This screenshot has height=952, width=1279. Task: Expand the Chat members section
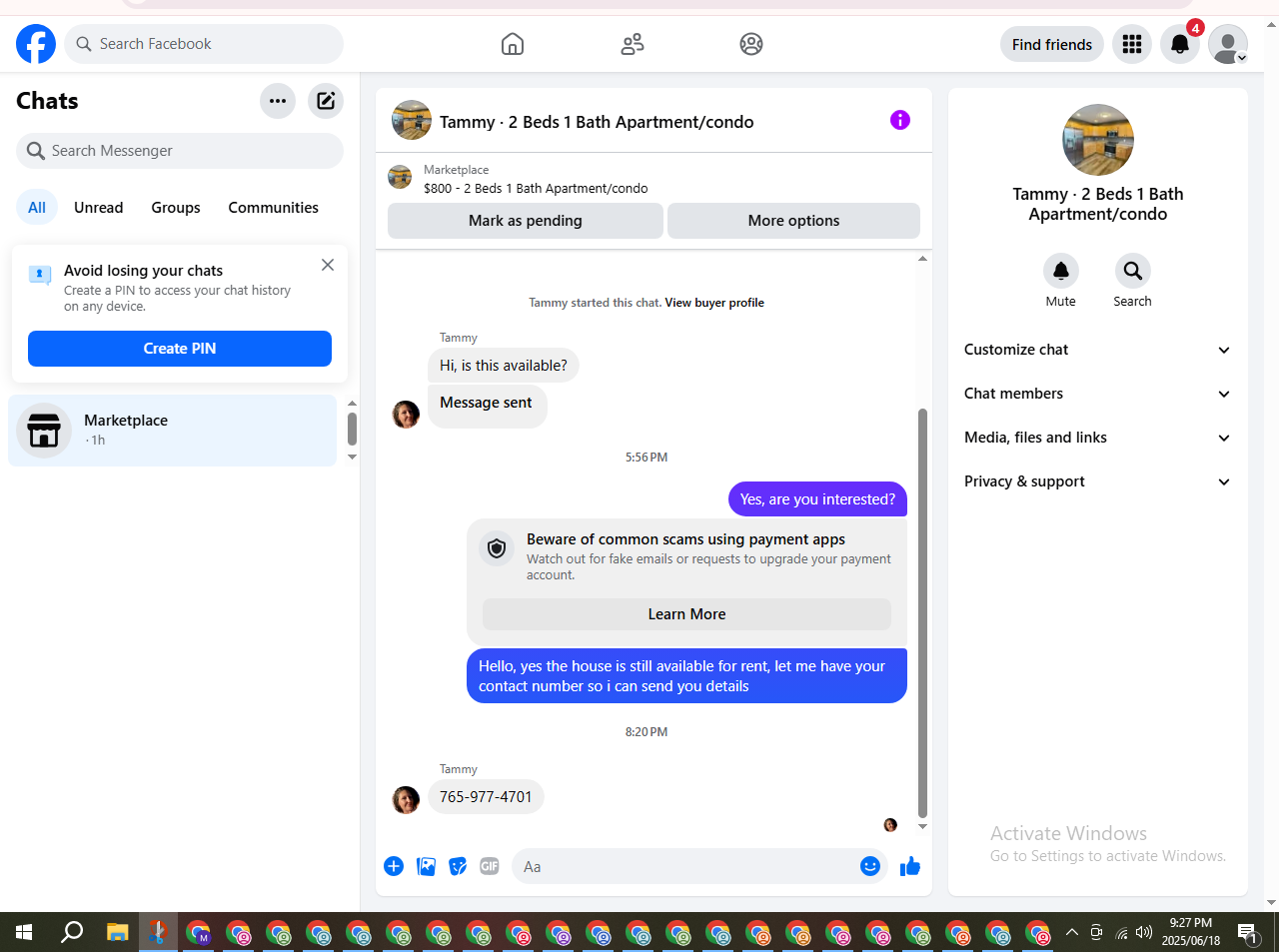pos(1098,394)
